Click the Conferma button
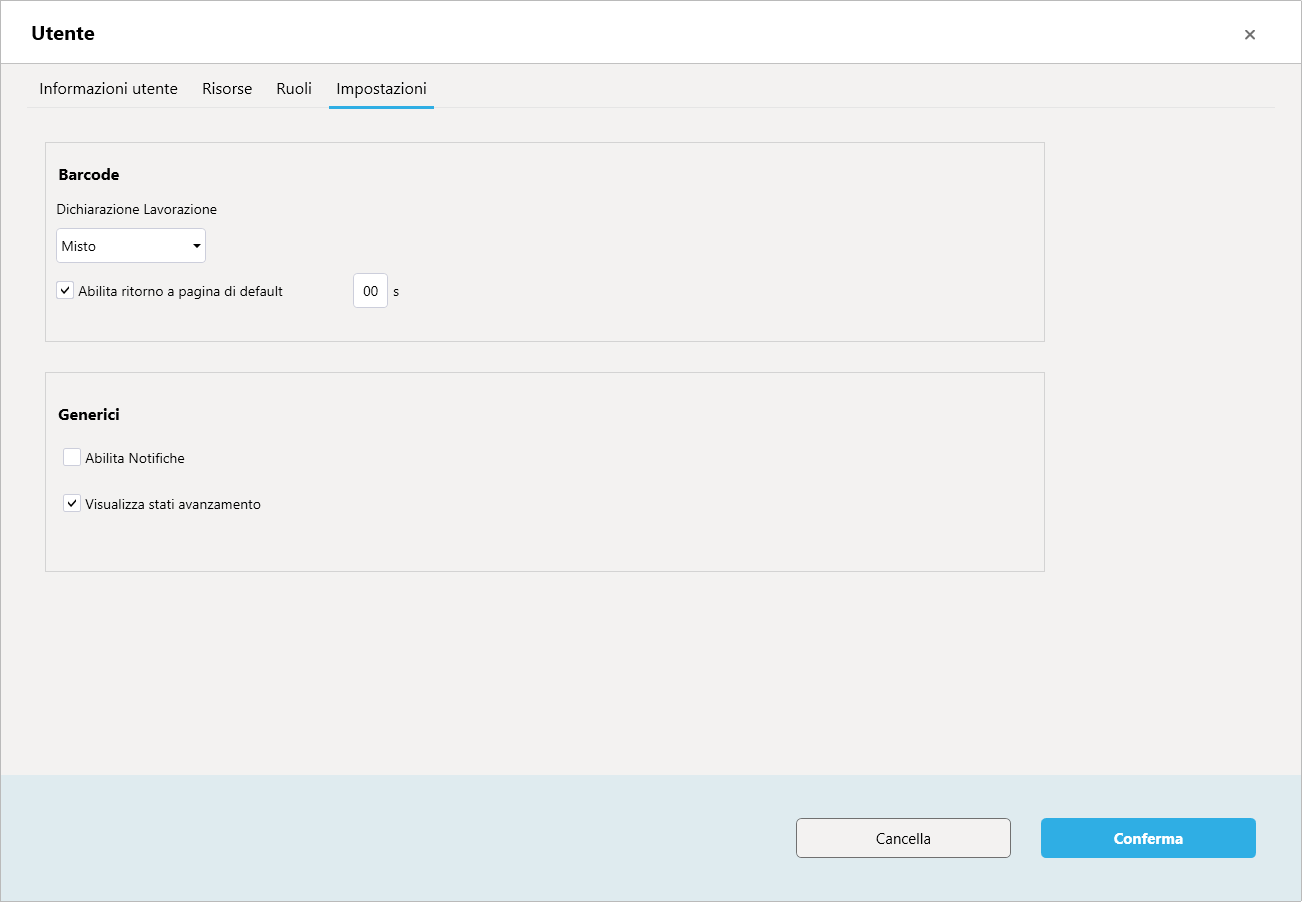Image resolution: width=1302 pixels, height=902 pixels. [1148, 838]
